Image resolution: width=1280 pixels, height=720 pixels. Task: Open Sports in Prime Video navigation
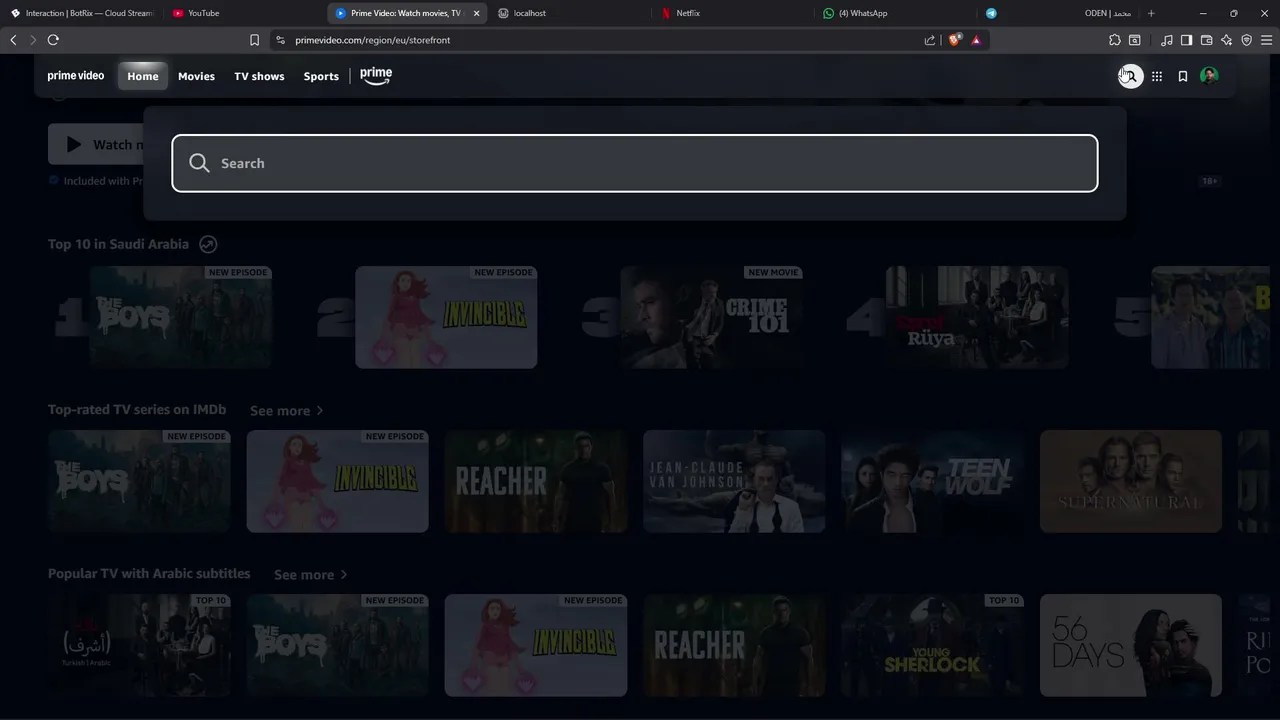[x=321, y=76]
